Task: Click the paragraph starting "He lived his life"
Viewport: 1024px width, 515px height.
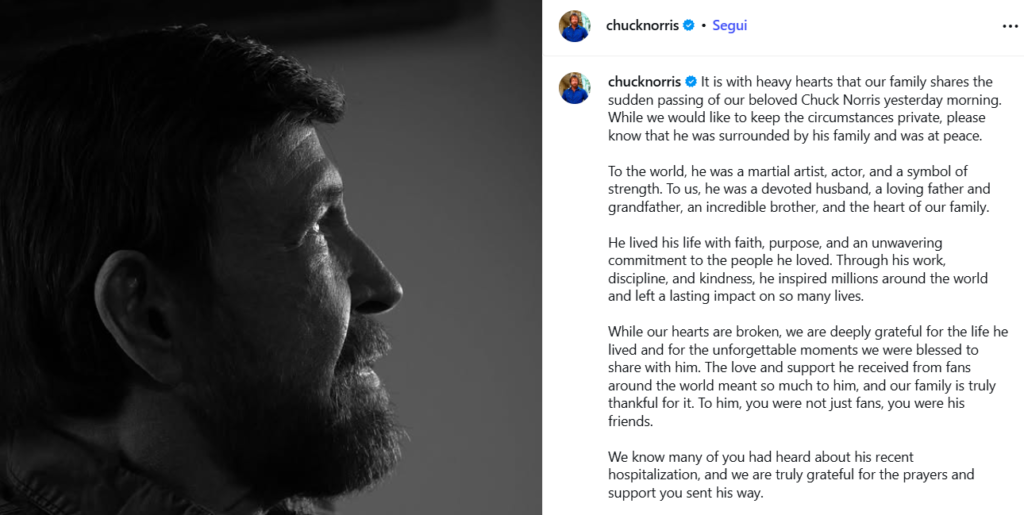Action: (x=798, y=269)
